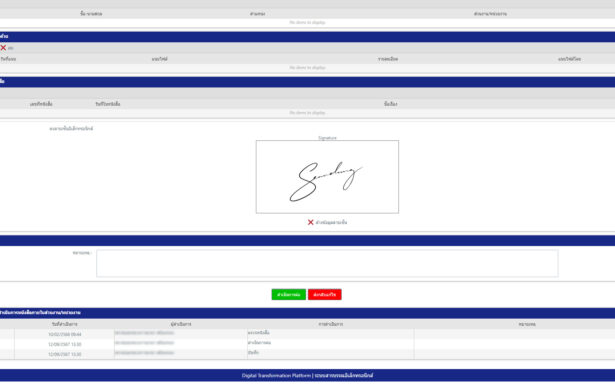Focus the large remarks text area
The image size is (615, 384).
click(x=327, y=263)
